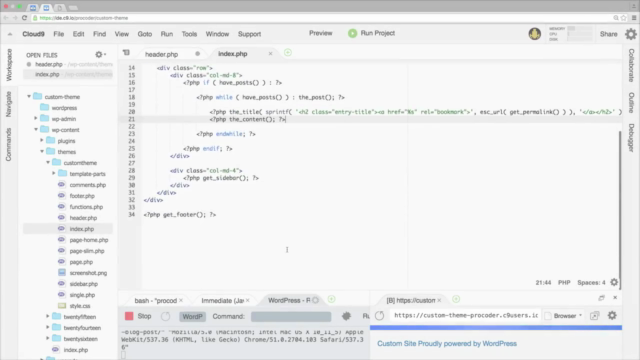Image resolution: width=640 pixels, height=360 pixels.
Task: Expand the twentysixteen folder
Action: [47, 339]
